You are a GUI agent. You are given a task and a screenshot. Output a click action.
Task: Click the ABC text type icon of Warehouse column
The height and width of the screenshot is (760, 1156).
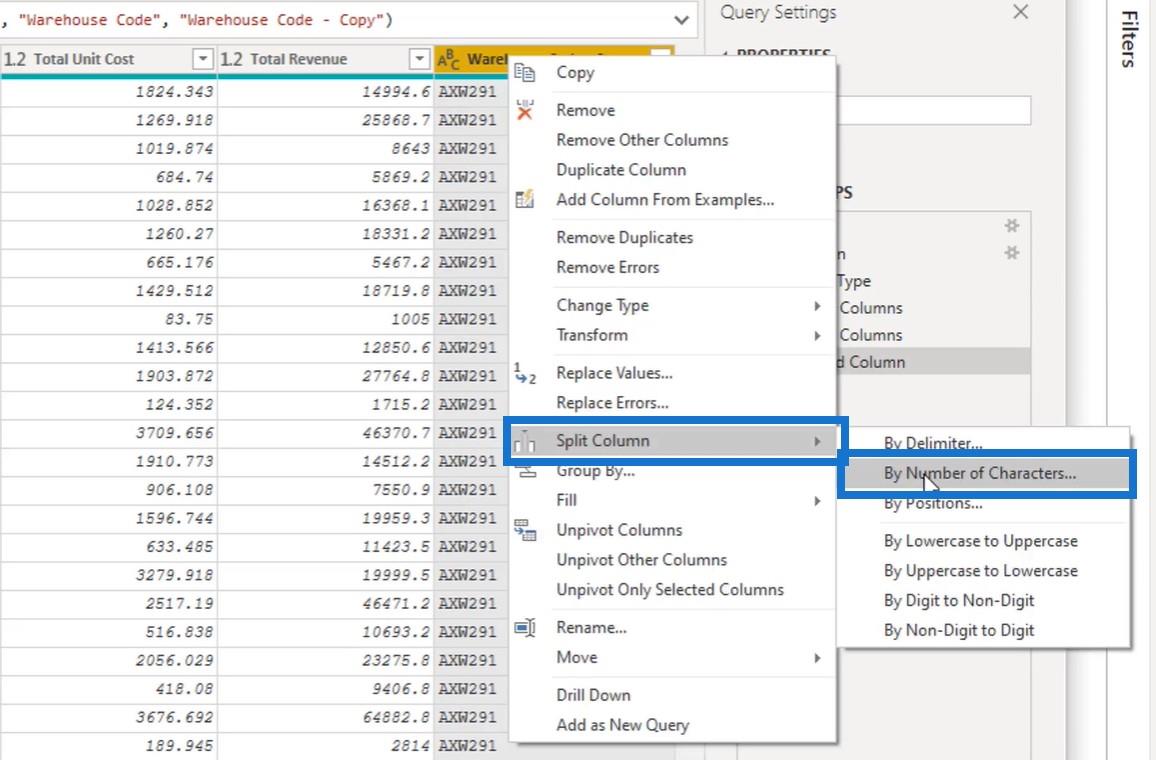[448, 59]
